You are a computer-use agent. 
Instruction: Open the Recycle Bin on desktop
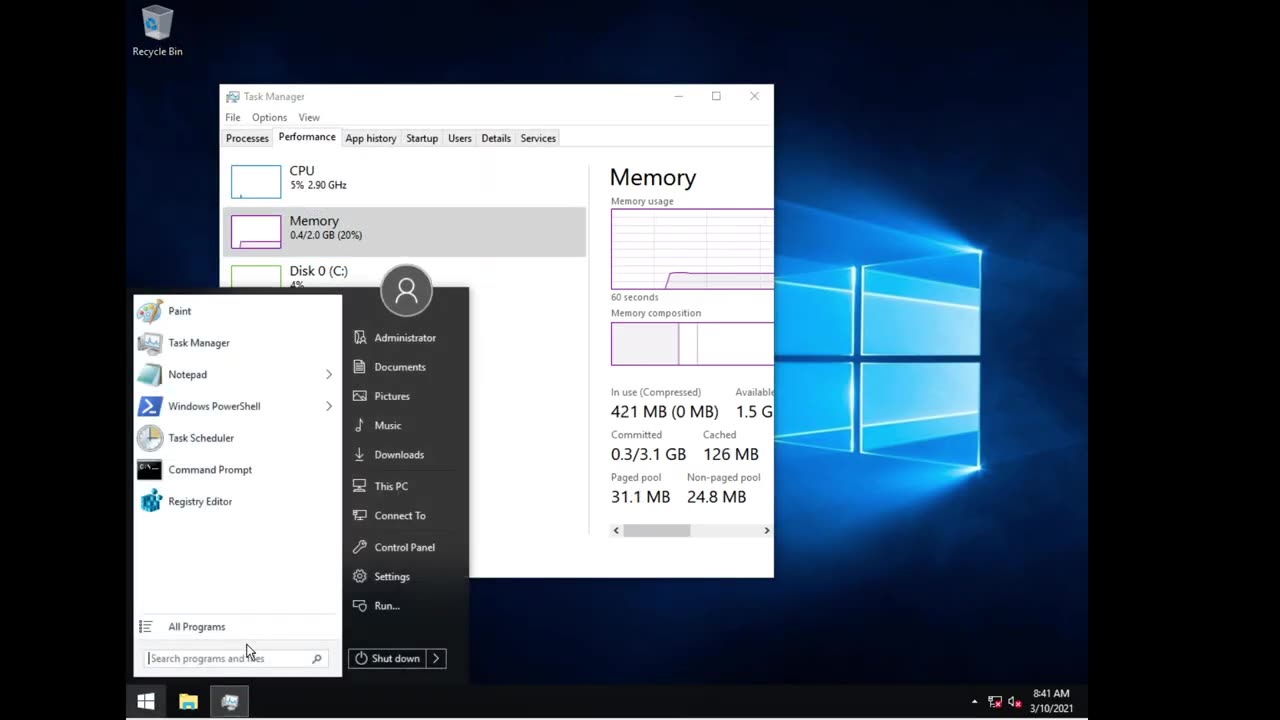(x=157, y=31)
